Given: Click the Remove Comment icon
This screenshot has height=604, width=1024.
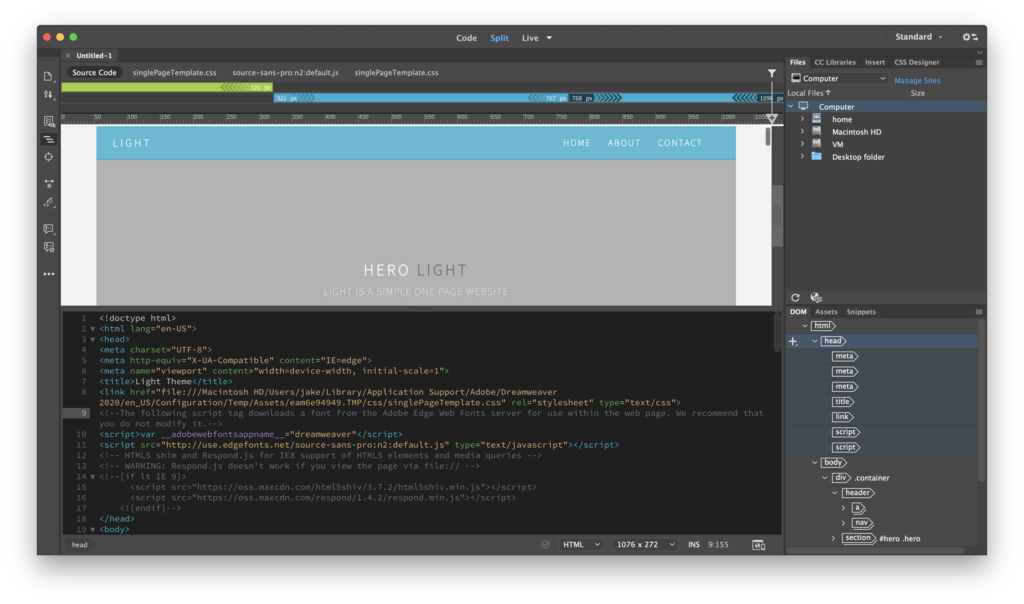Looking at the screenshot, I should pyautogui.click(x=48, y=247).
